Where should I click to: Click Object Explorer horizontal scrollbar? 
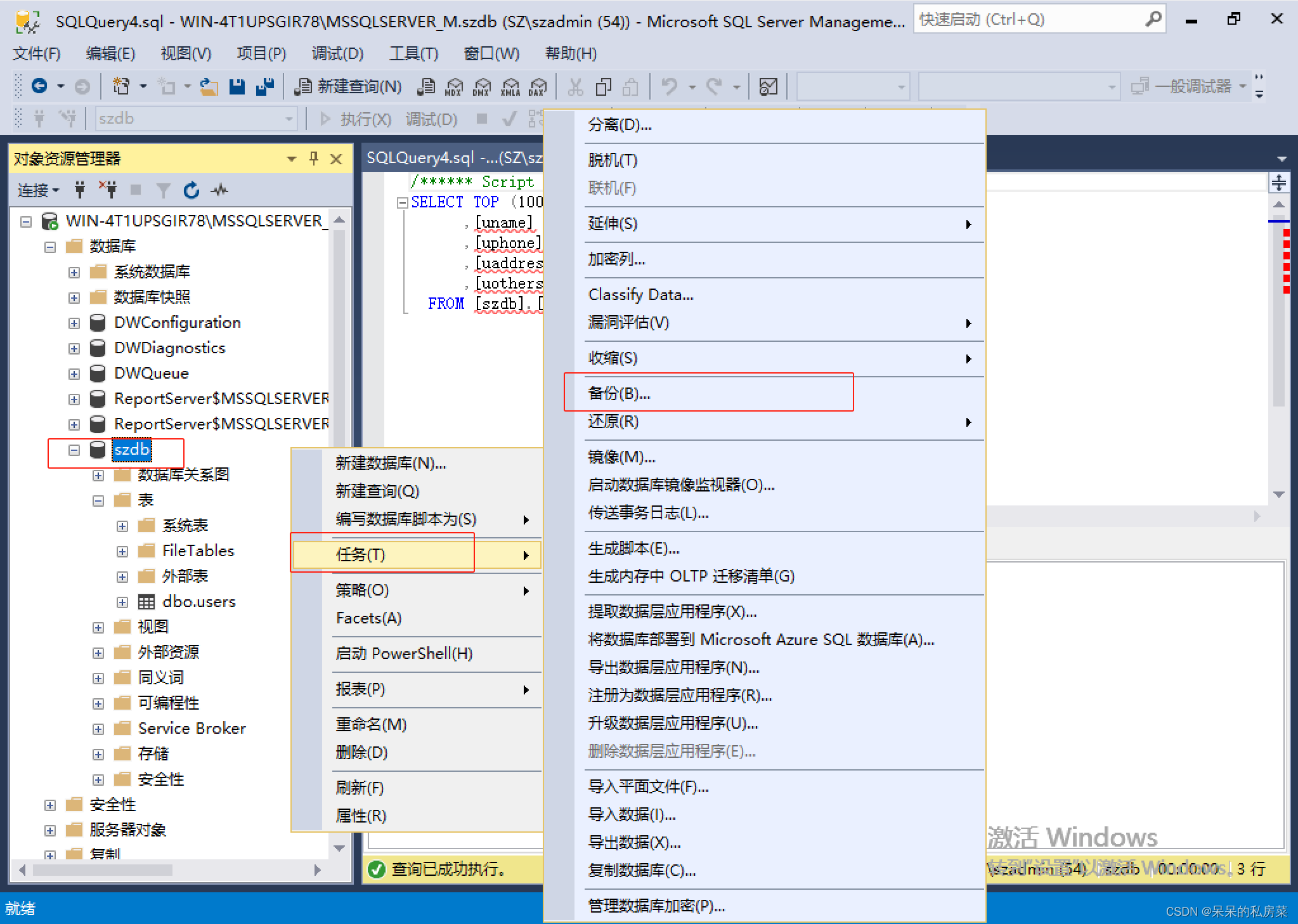pos(102,869)
